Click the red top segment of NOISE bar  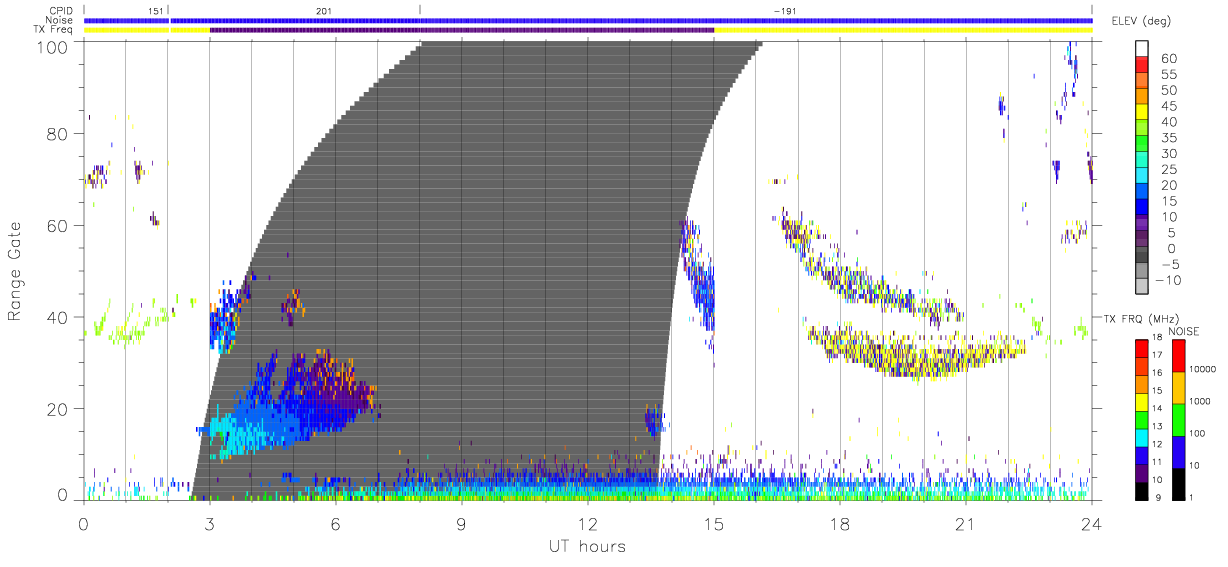[1177, 356]
